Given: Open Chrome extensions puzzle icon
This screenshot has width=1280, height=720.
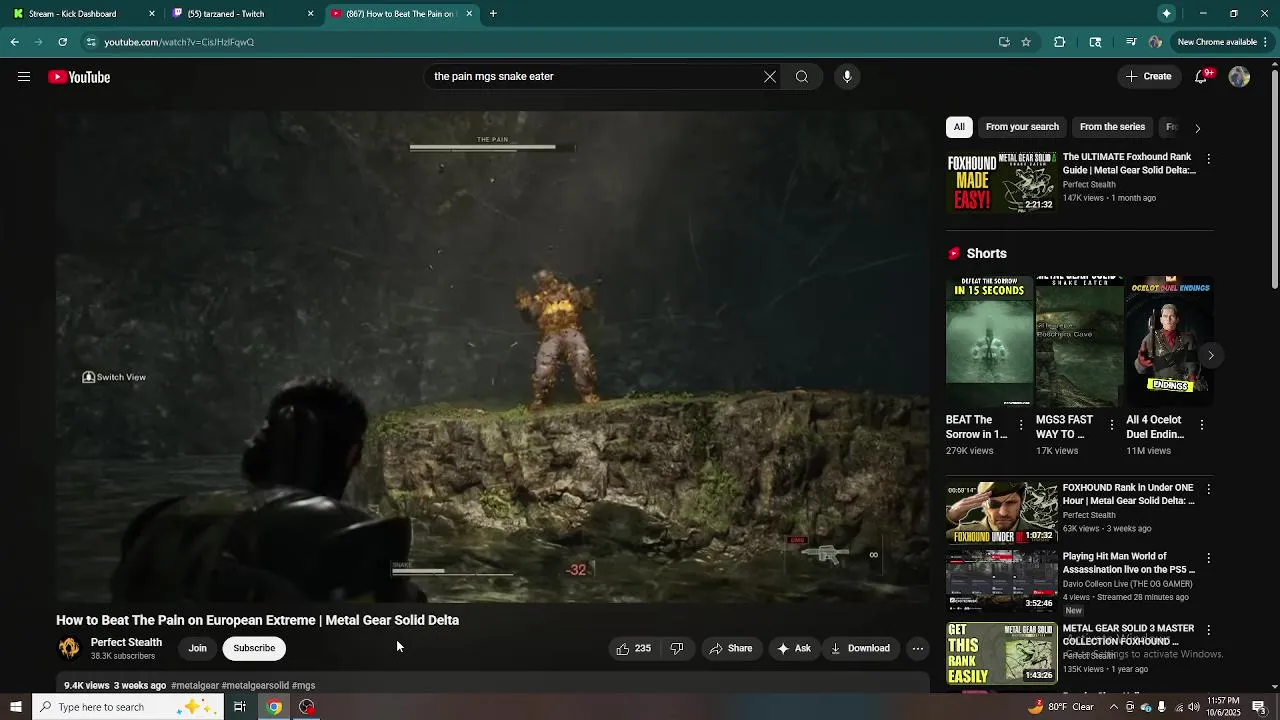Looking at the screenshot, I should [x=1060, y=42].
